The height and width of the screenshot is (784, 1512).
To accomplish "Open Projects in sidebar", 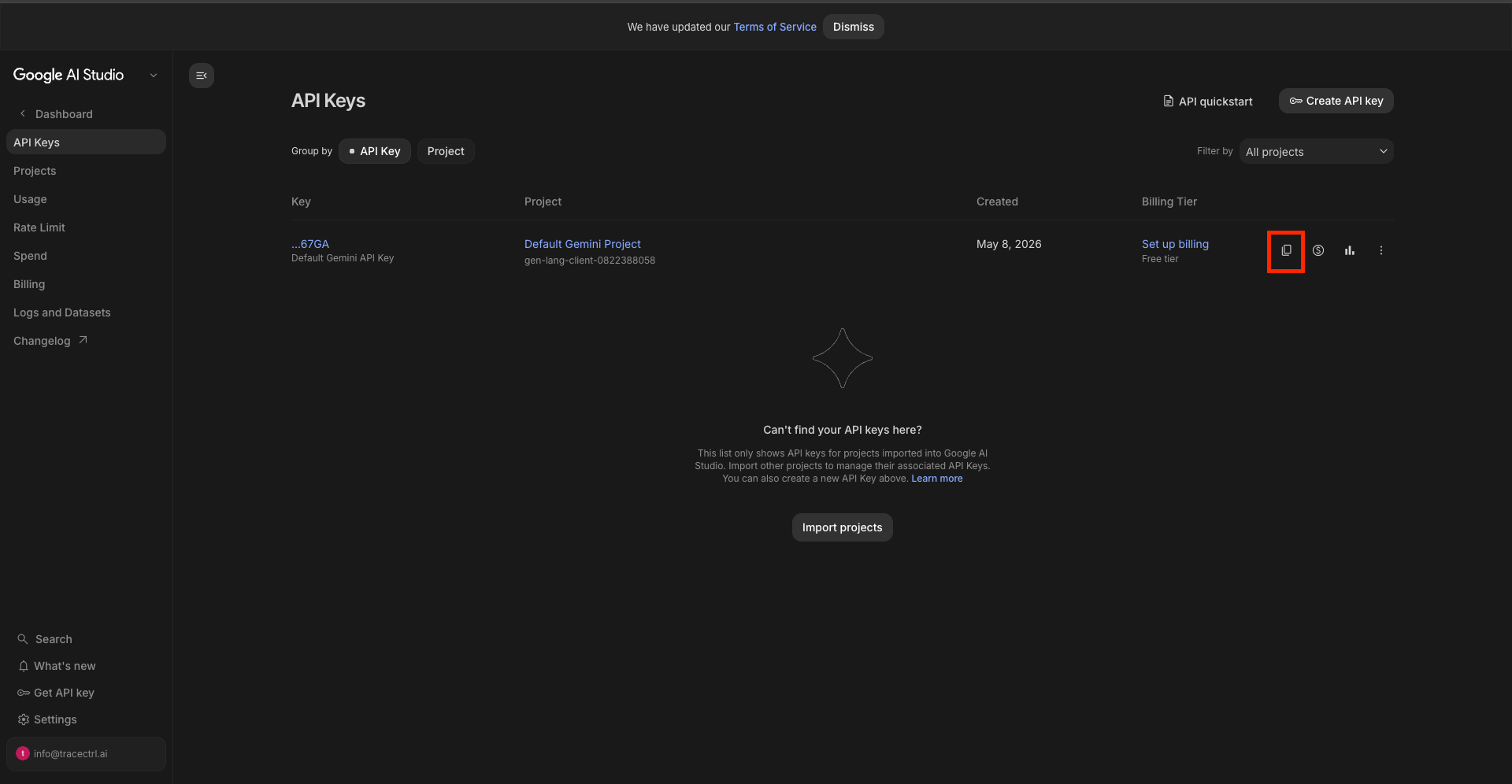I will [86, 171].
